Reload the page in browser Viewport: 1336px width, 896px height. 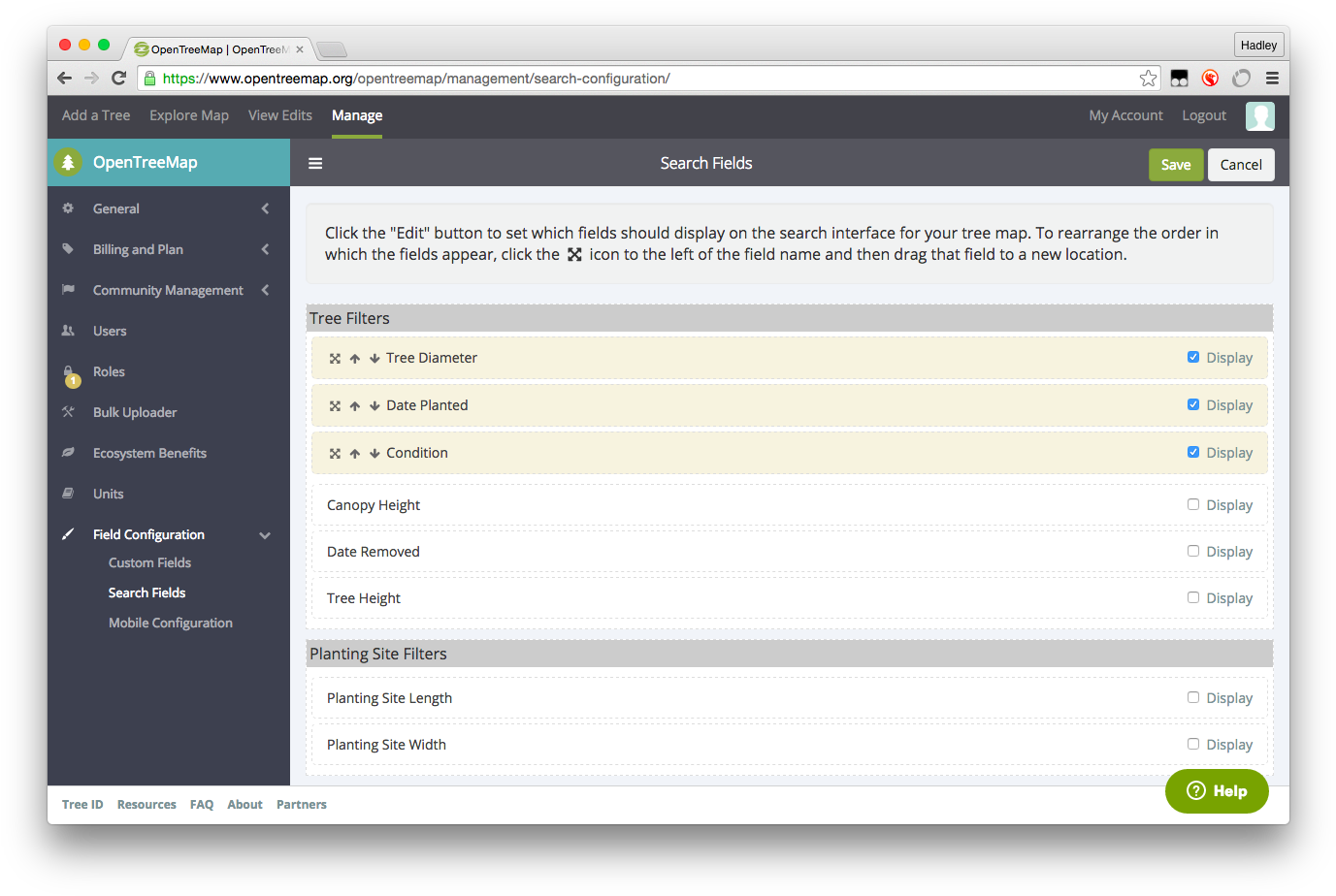[x=119, y=79]
